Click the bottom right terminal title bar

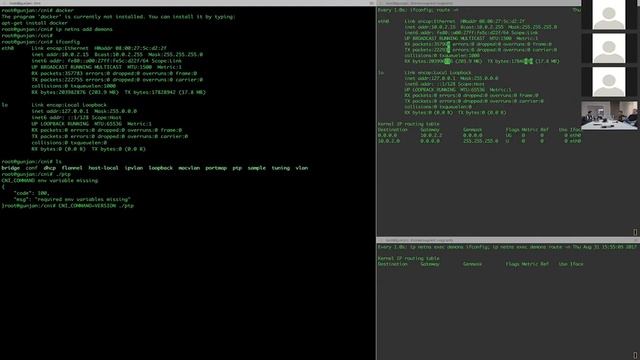point(508,240)
